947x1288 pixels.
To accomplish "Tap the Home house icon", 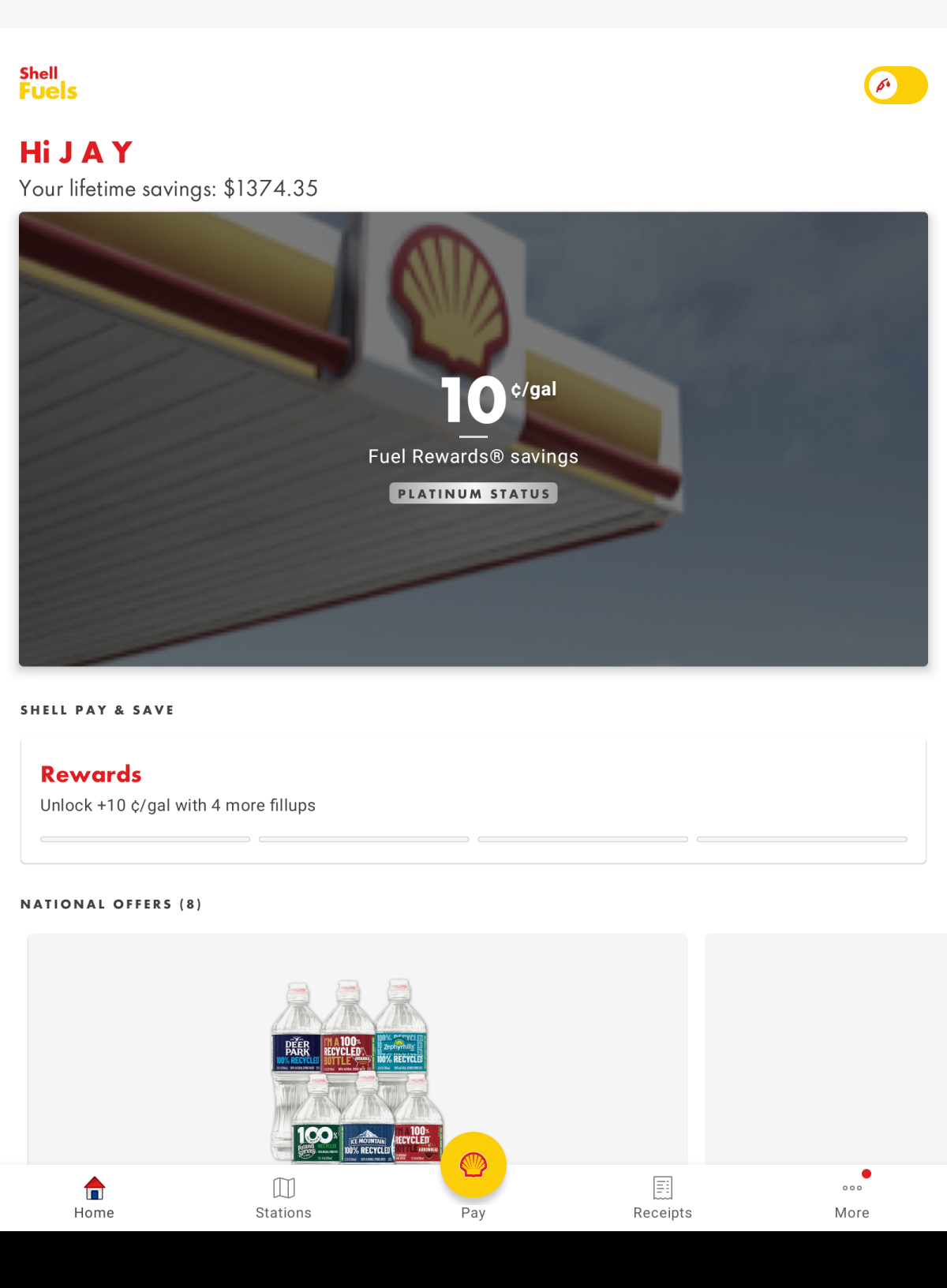I will (x=95, y=1188).
